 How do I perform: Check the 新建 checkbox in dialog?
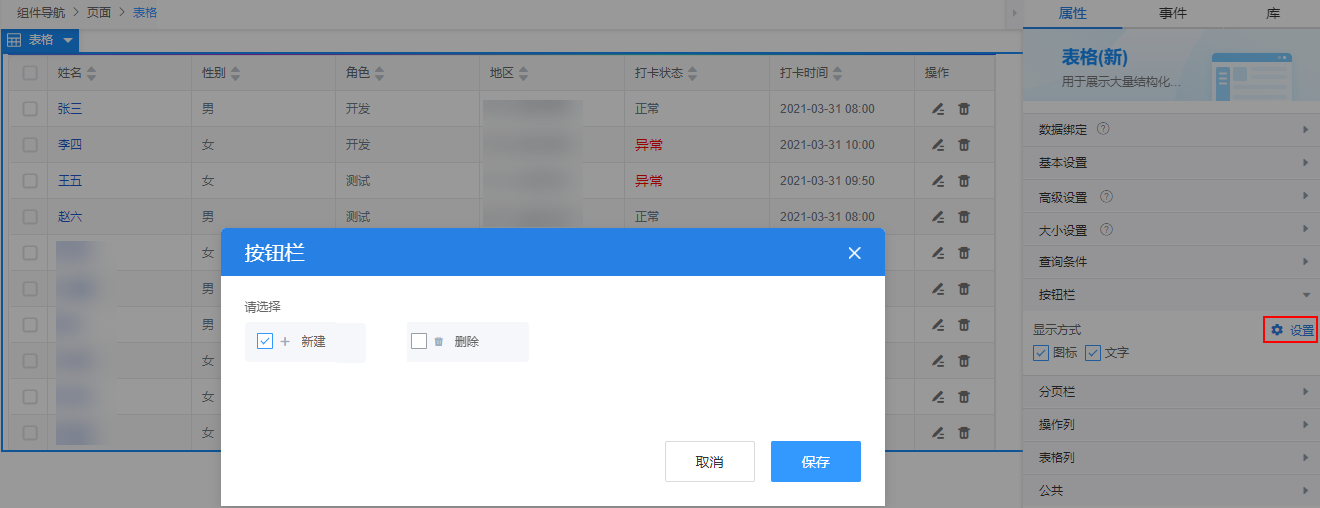[x=265, y=341]
